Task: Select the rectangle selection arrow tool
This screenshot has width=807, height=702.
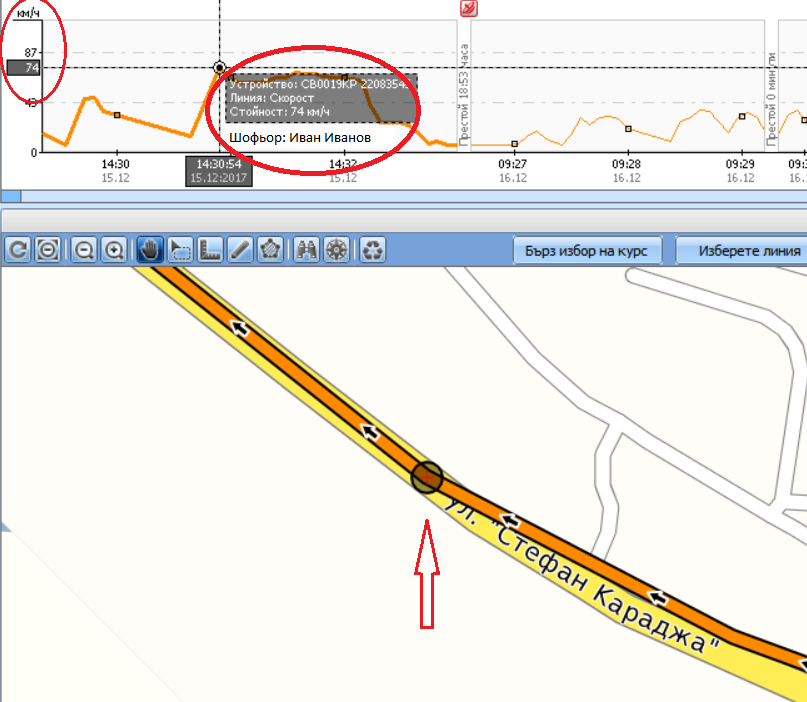Action: point(180,250)
